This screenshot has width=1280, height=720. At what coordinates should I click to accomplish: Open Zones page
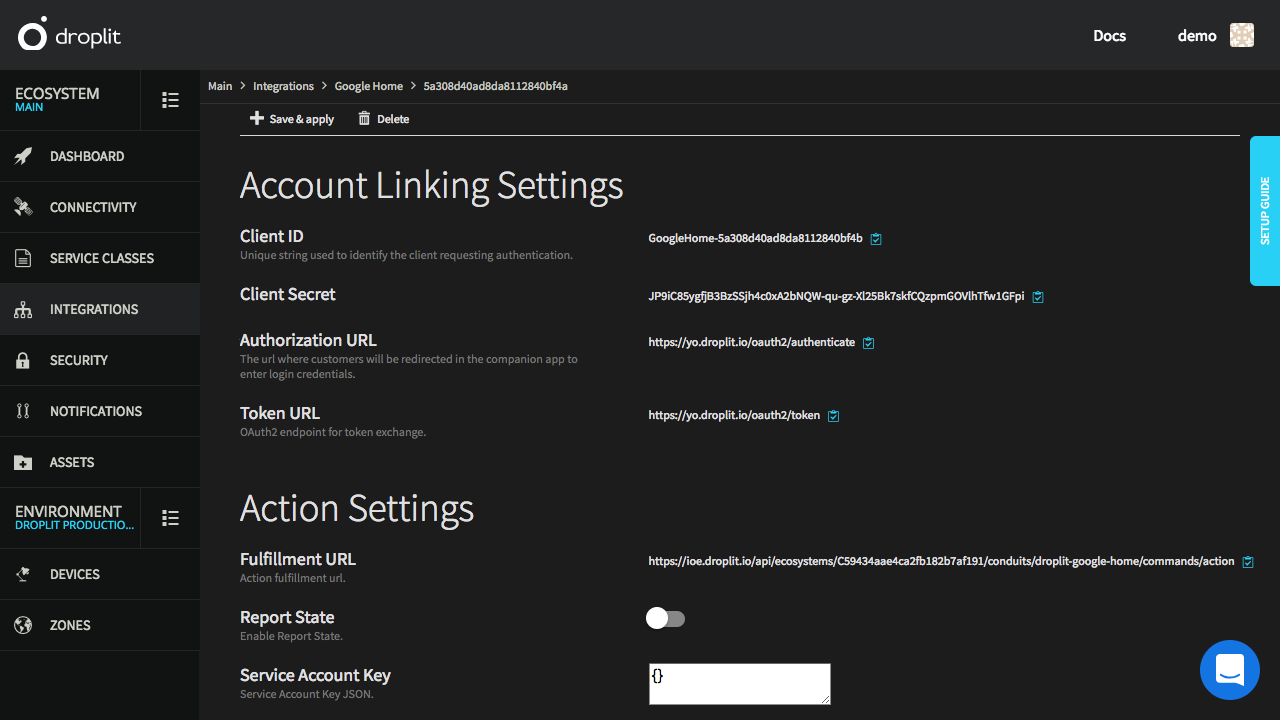point(100,625)
